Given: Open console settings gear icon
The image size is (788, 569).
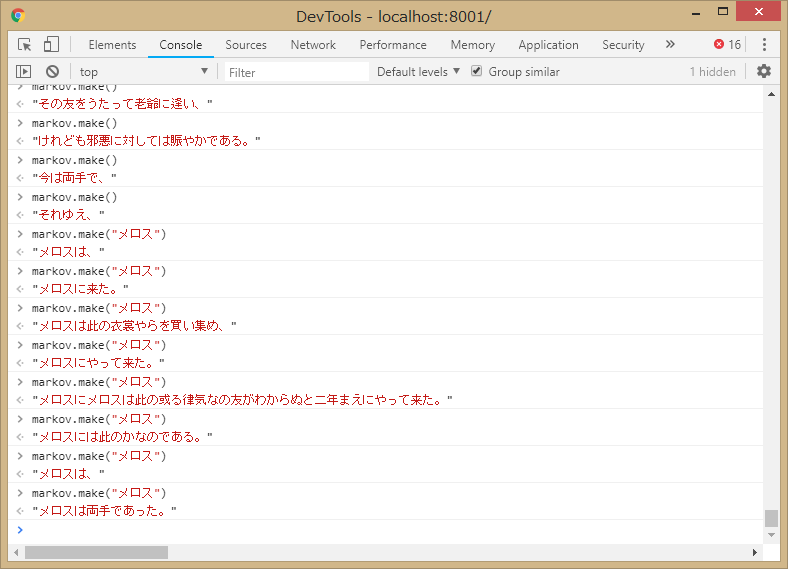Looking at the screenshot, I should click(764, 72).
